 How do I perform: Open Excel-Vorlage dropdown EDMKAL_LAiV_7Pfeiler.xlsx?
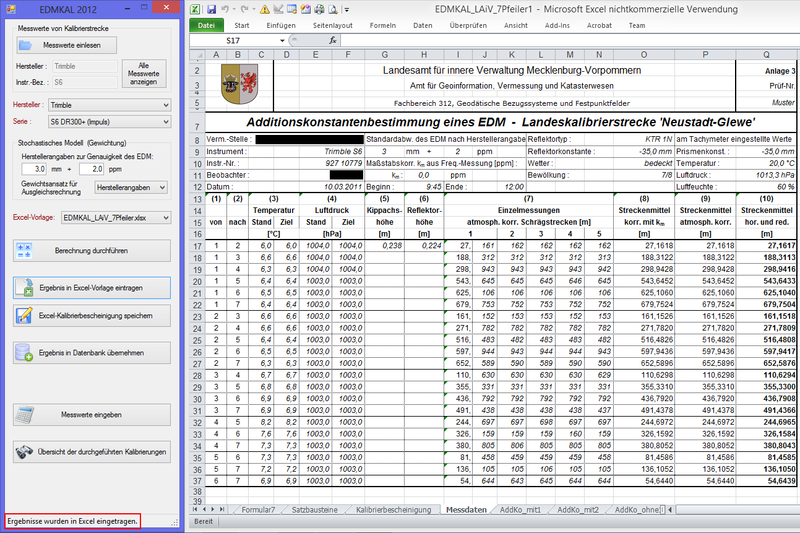click(x=116, y=218)
